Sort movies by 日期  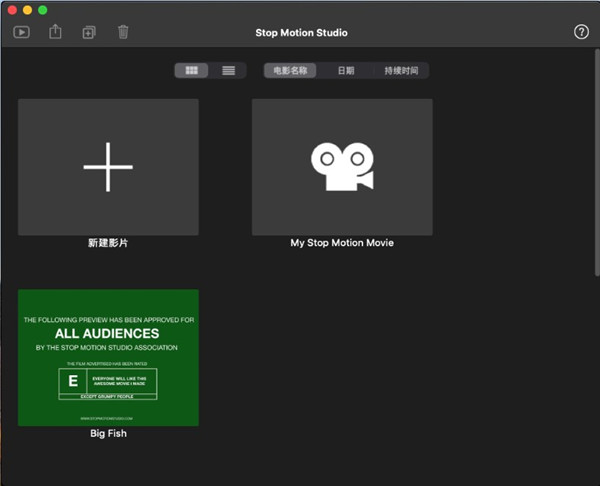coord(345,71)
